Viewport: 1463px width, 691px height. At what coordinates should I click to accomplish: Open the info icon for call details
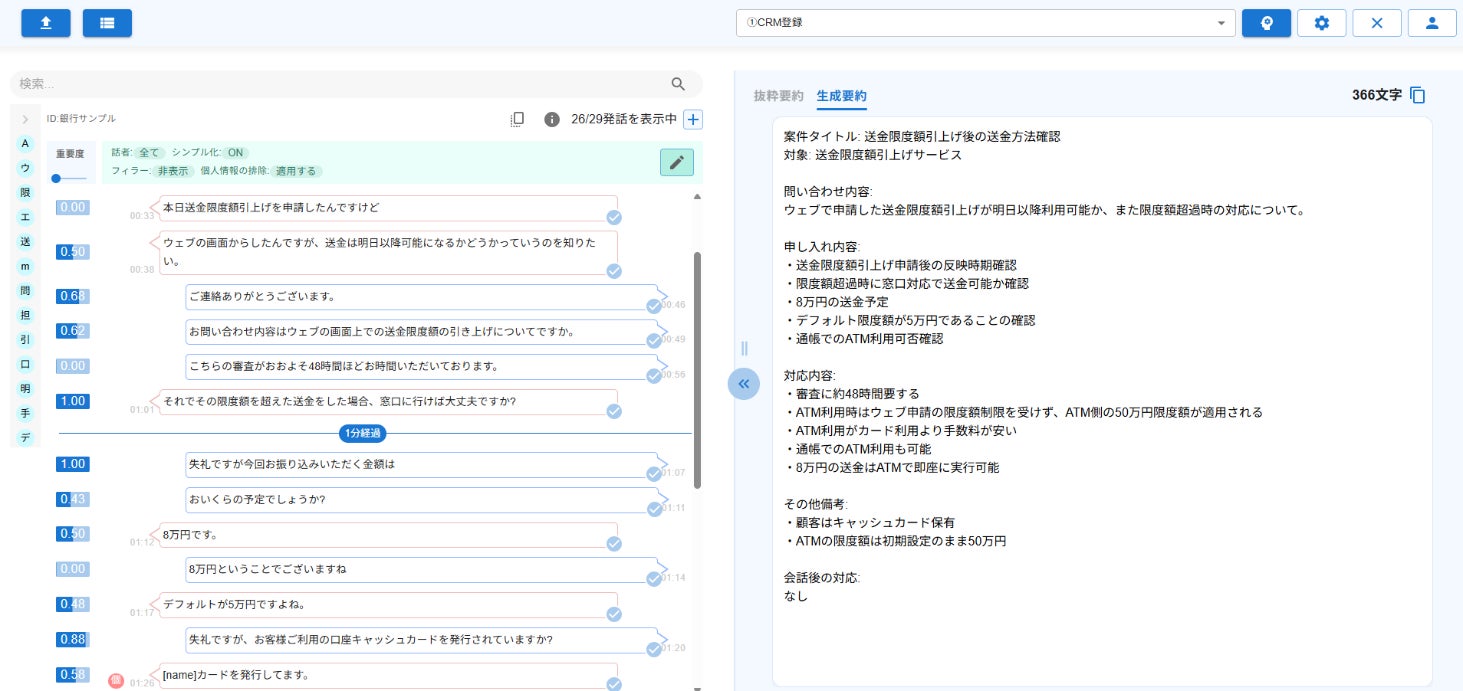[x=551, y=119]
